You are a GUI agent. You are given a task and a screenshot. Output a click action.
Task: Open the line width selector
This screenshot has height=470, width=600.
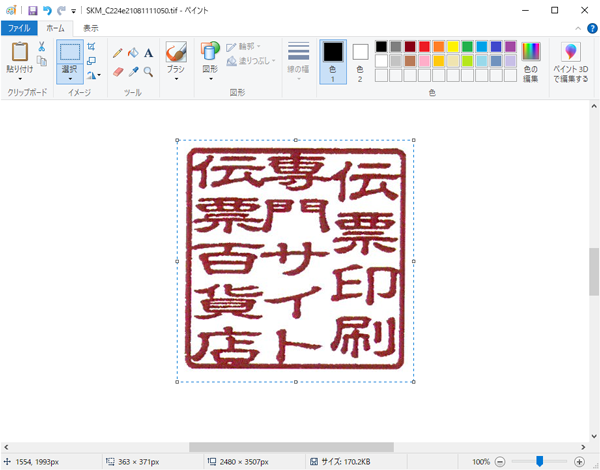coord(298,61)
